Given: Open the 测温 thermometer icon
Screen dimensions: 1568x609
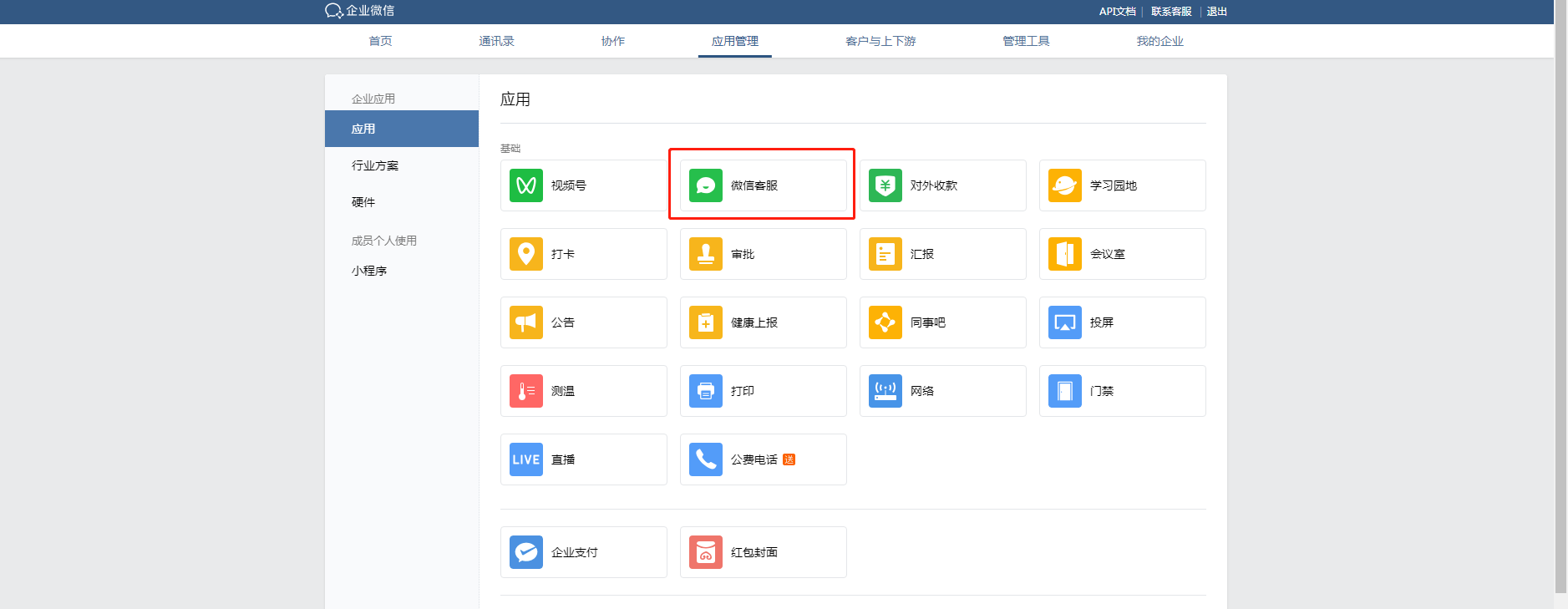Looking at the screenshot, I should click(526, 391).
